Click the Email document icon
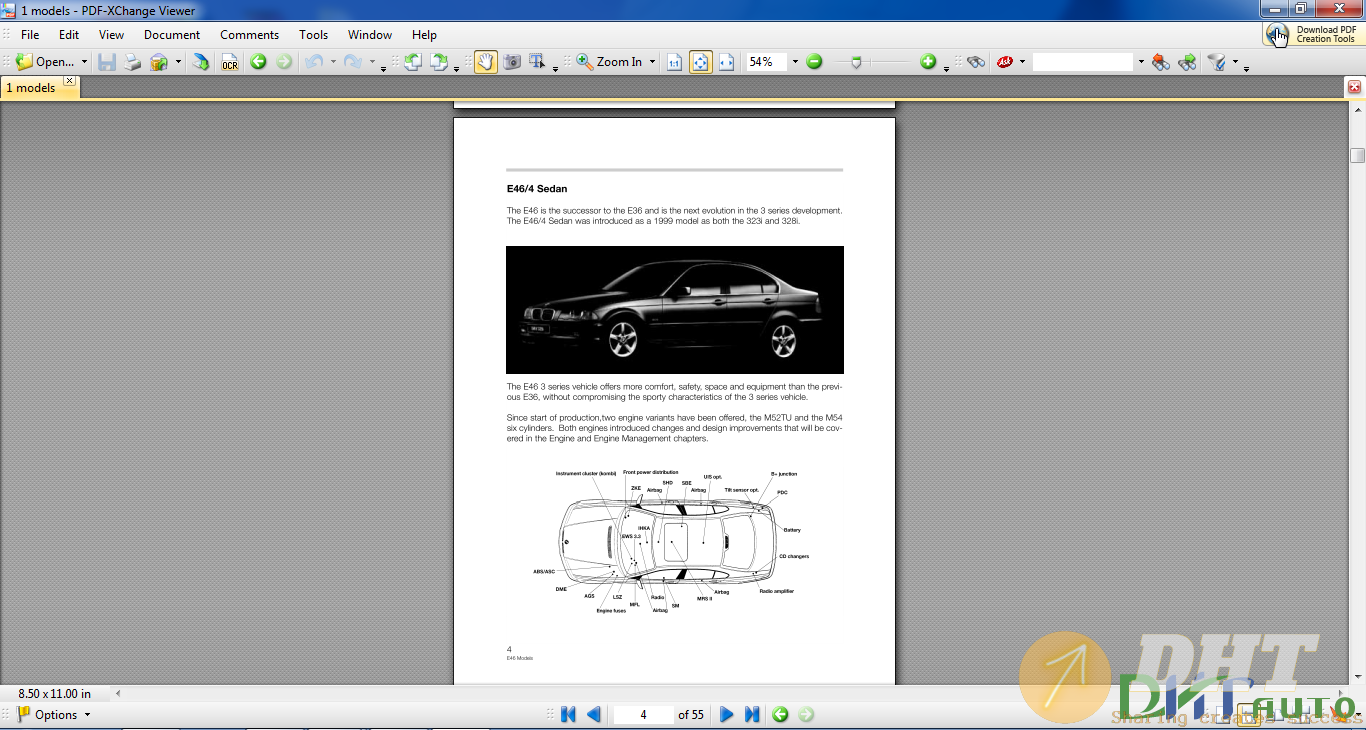The width and height of the screenshot is (1366, 730). click(x=159, y=62)
